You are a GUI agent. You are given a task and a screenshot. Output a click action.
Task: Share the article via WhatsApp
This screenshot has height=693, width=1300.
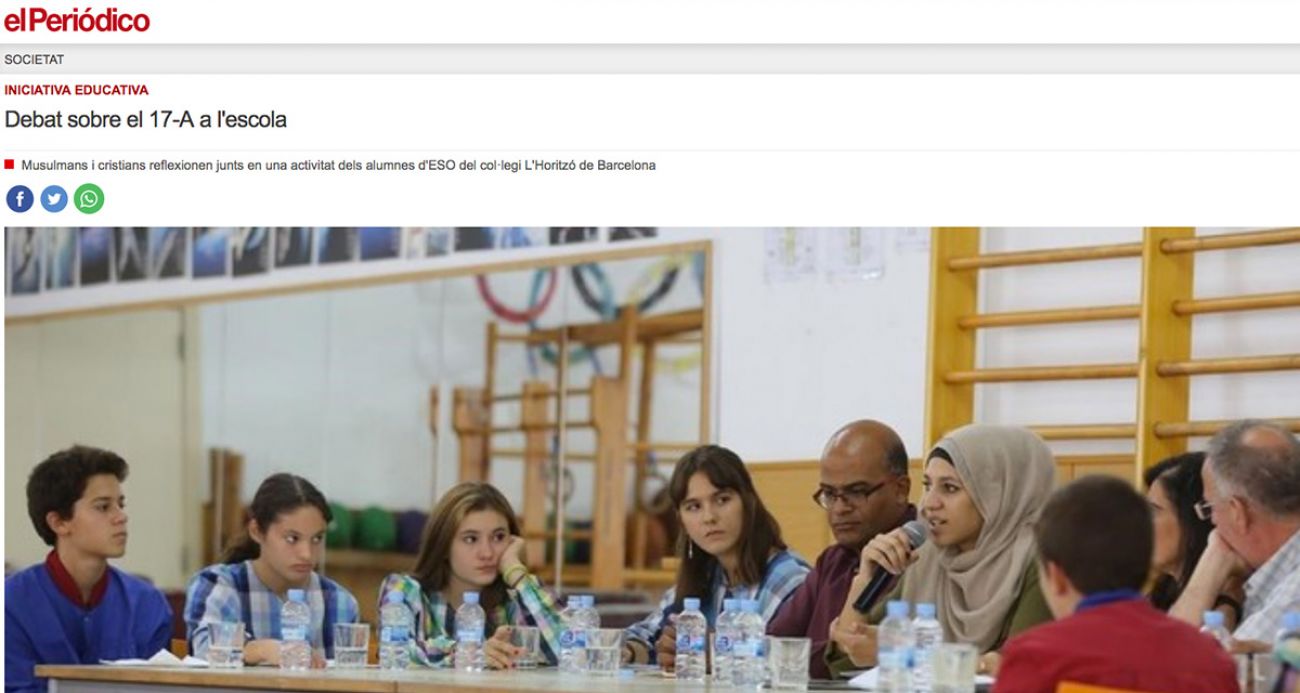[89, 199]
